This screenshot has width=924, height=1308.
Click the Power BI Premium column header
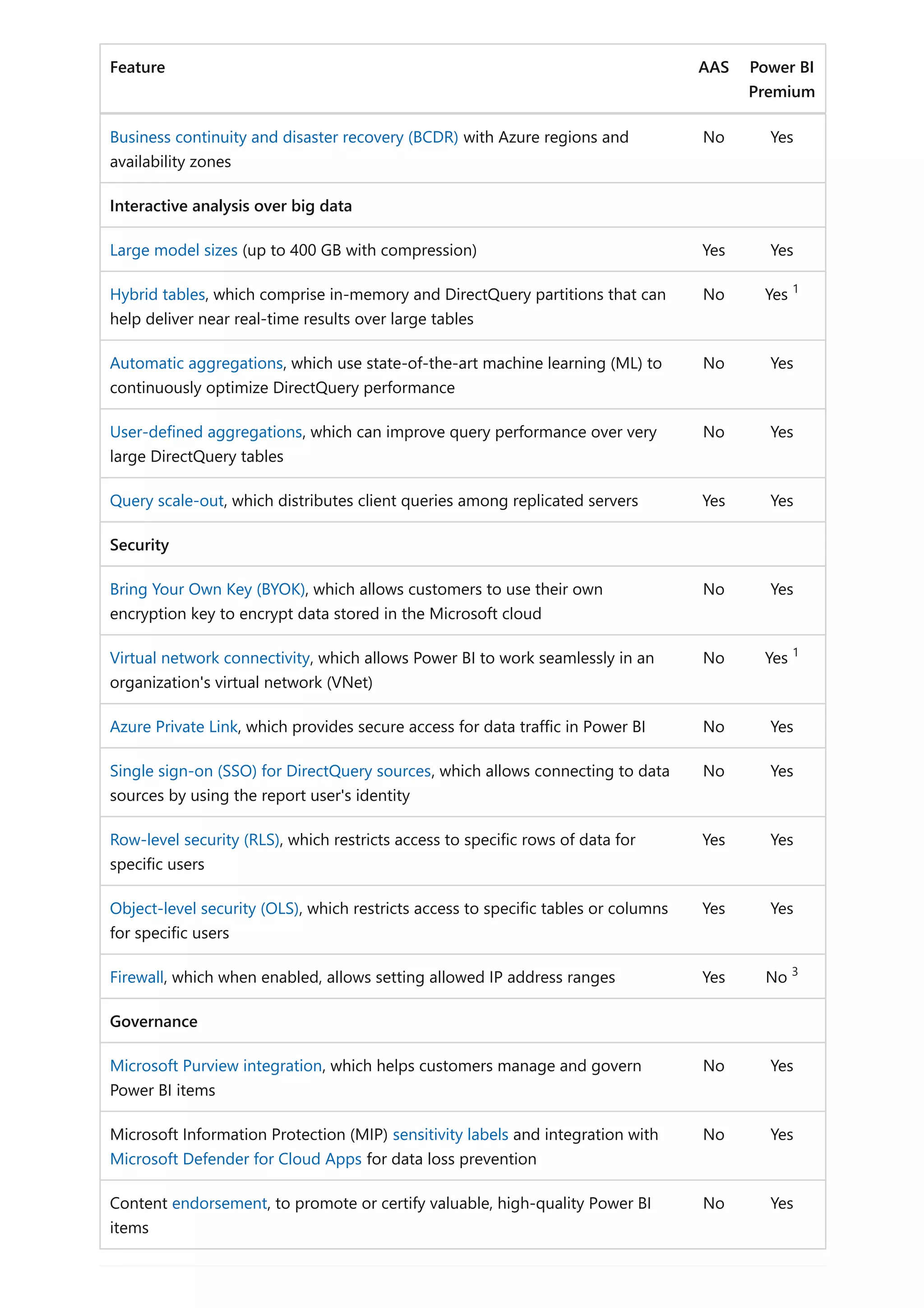(781, 80)
